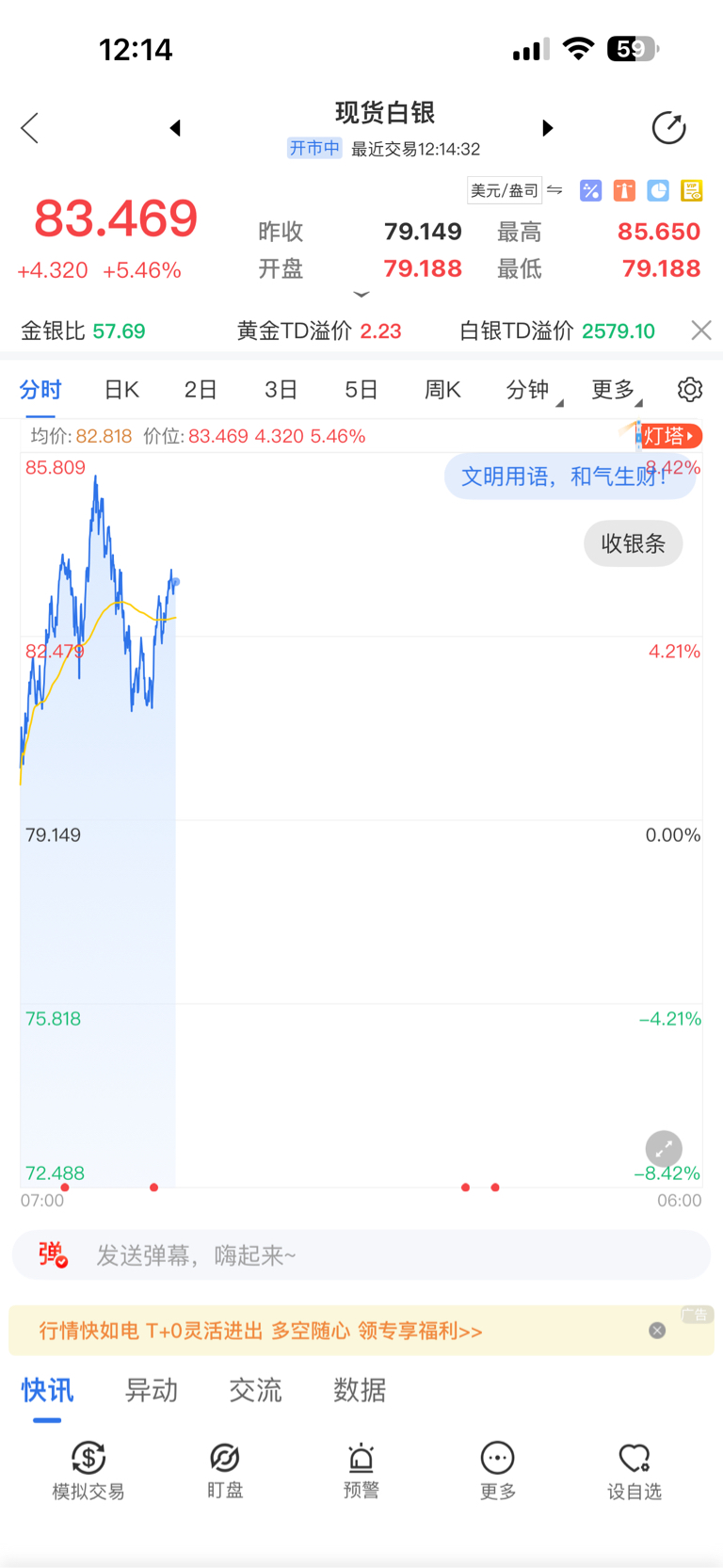Switch to 日K tab
Viewport: 723px width, 1568px height.
coord(121,390)
